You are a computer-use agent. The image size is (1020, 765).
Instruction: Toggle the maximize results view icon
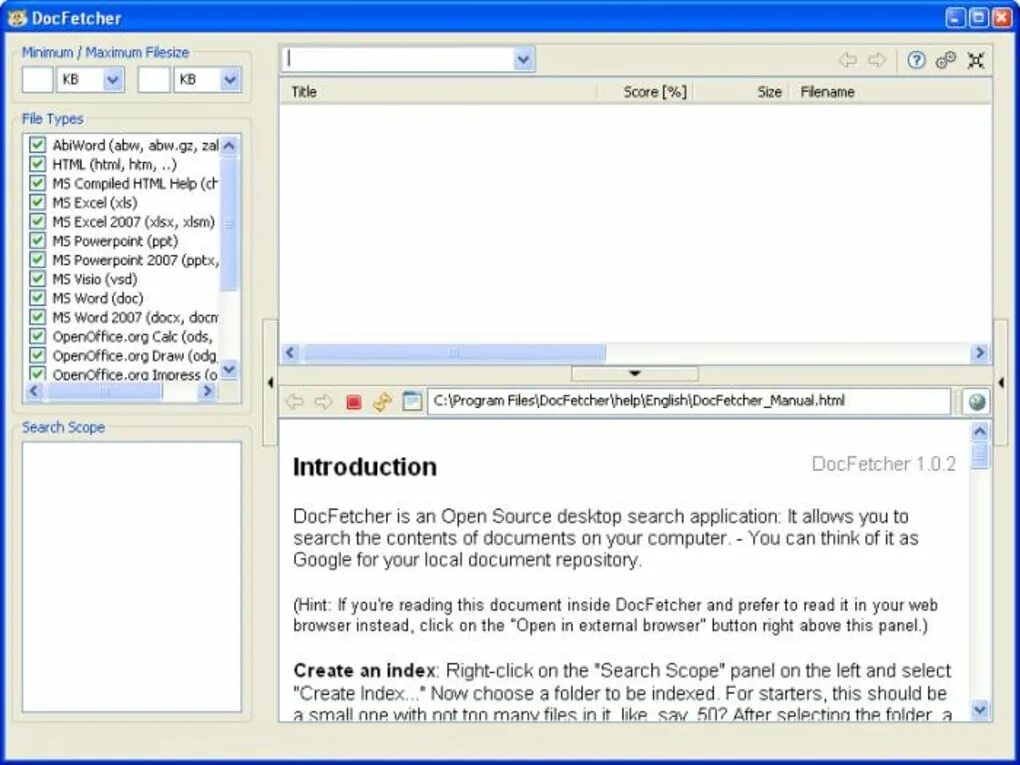(x=976, y=60)
